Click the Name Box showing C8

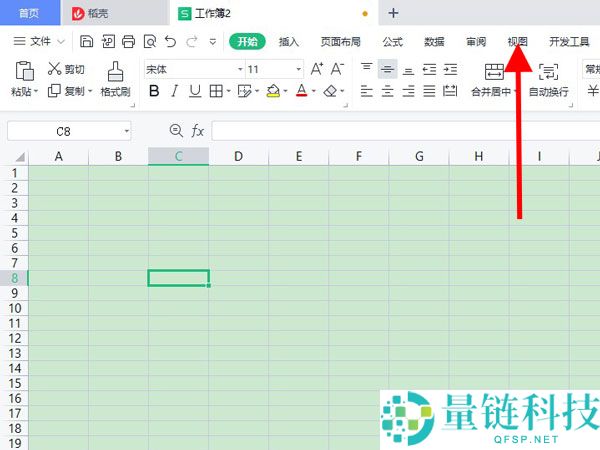click(x=64, y=131)
